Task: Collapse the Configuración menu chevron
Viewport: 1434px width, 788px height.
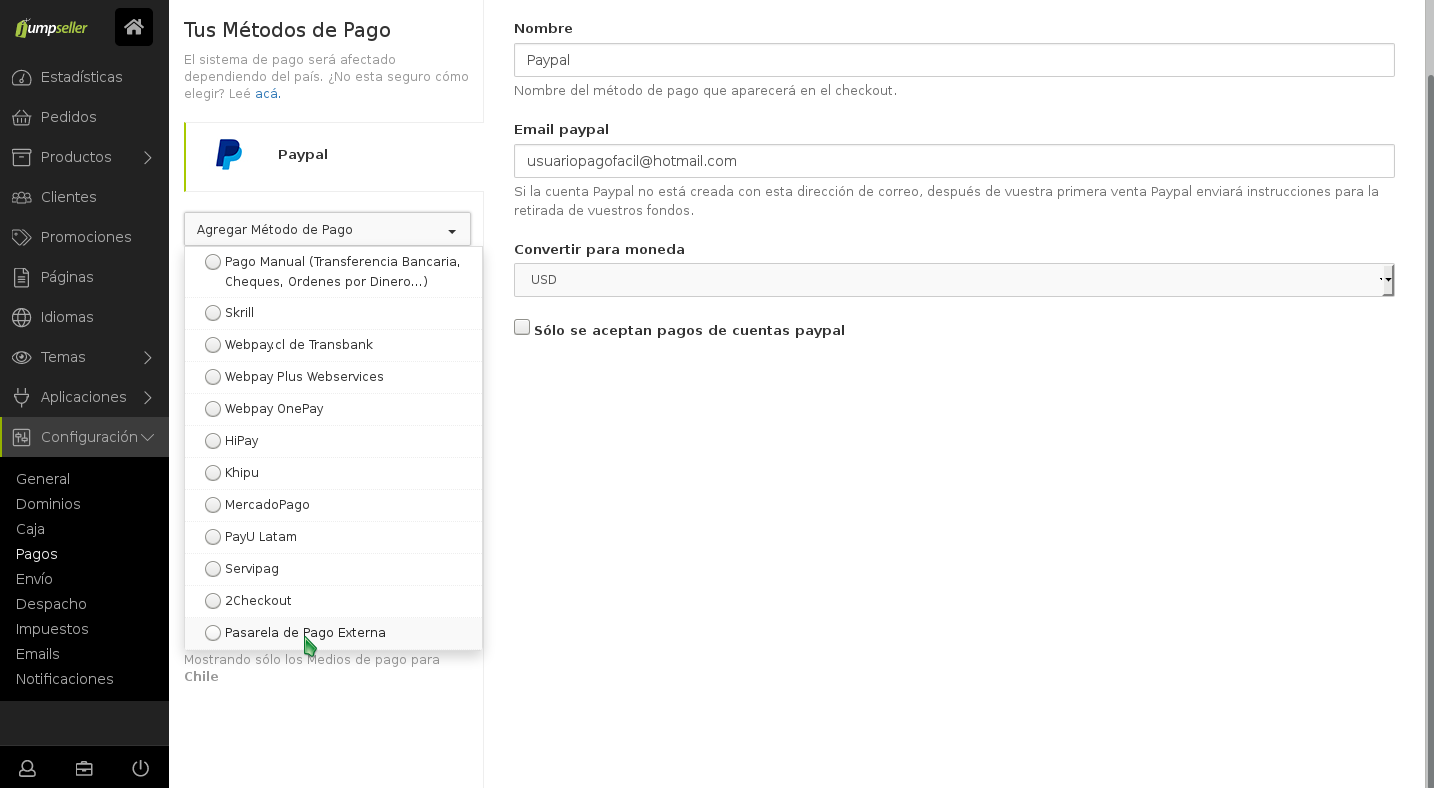Action: 148,437
